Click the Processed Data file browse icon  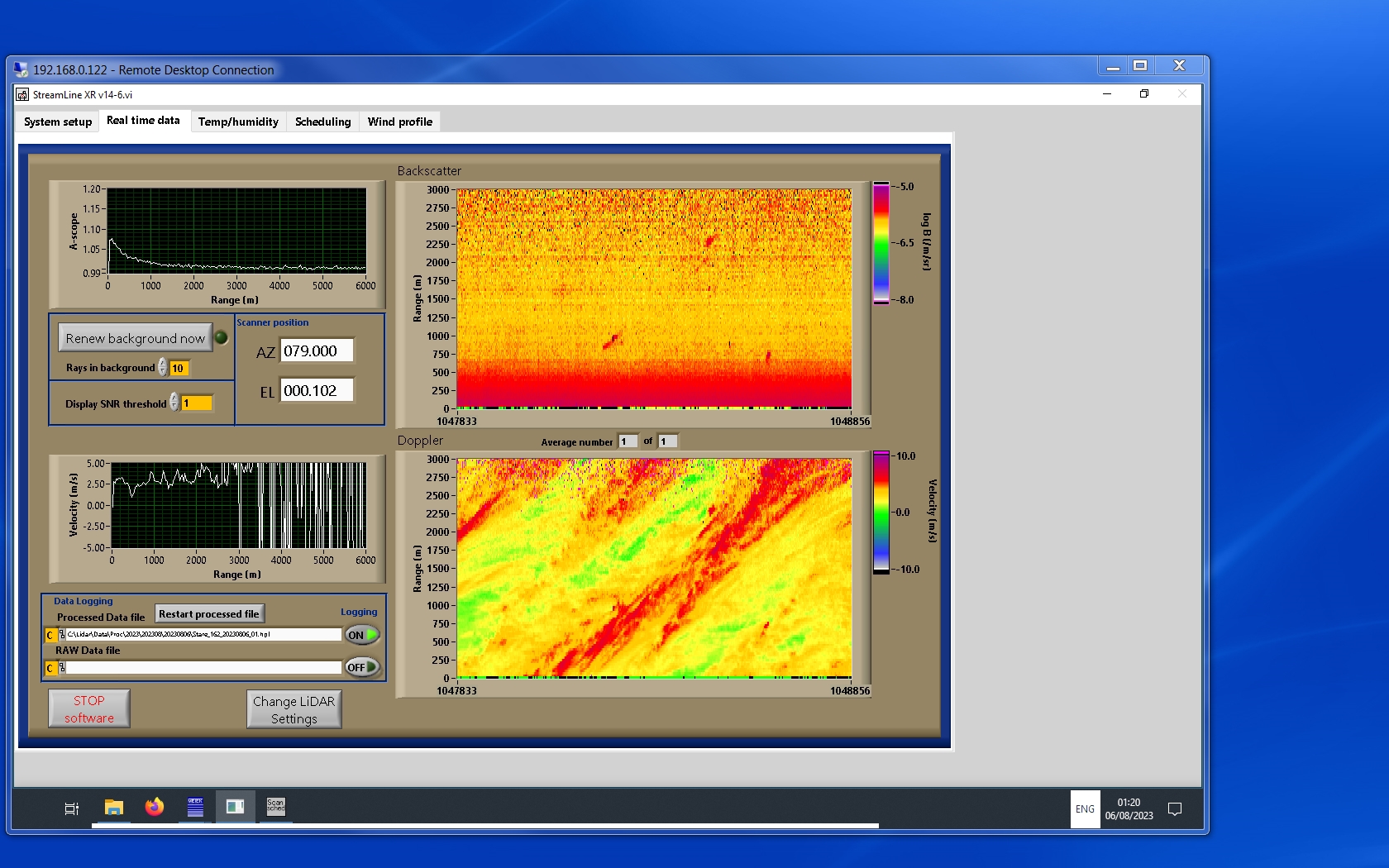point(62,635)
